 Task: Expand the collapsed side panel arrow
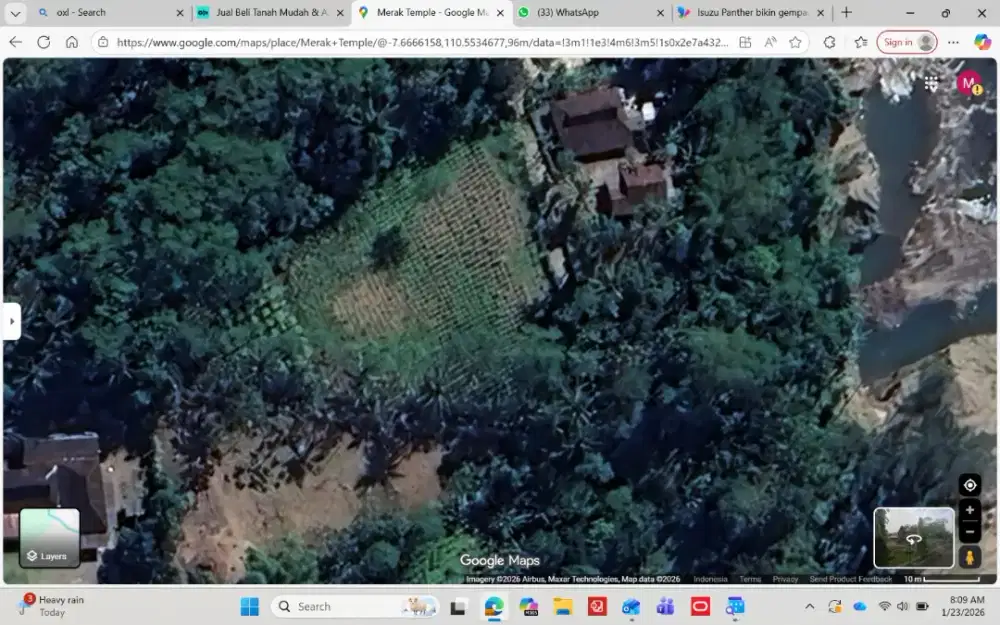[11, 321]
